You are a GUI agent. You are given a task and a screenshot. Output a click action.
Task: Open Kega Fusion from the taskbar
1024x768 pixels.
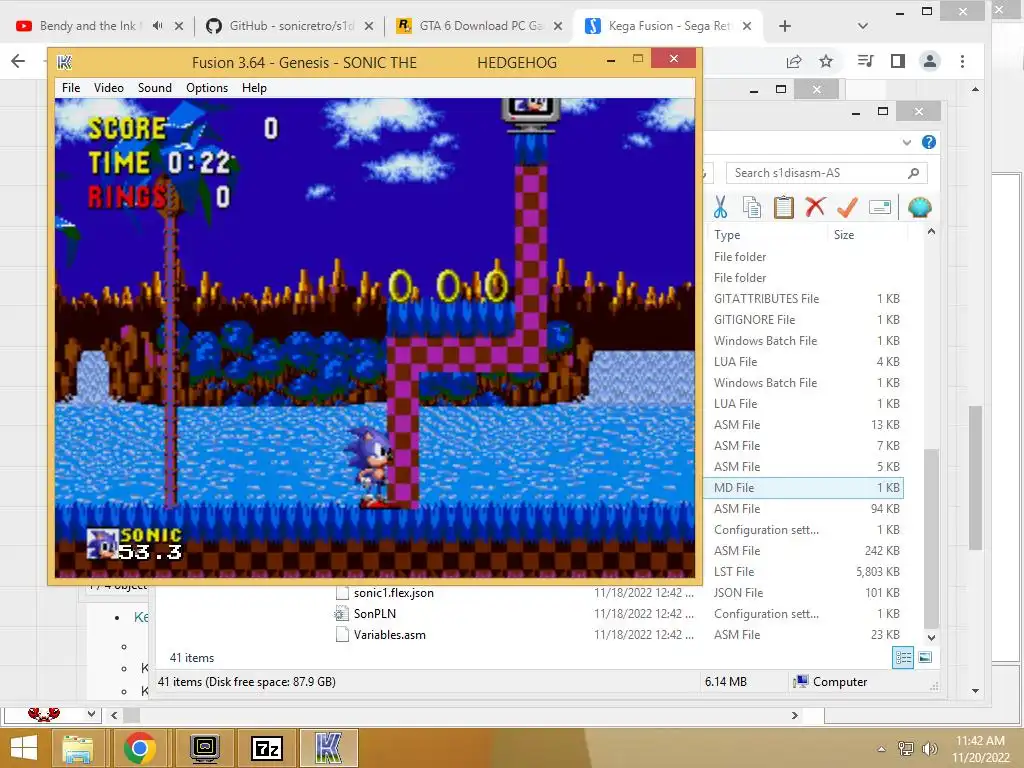pos(329,748)
